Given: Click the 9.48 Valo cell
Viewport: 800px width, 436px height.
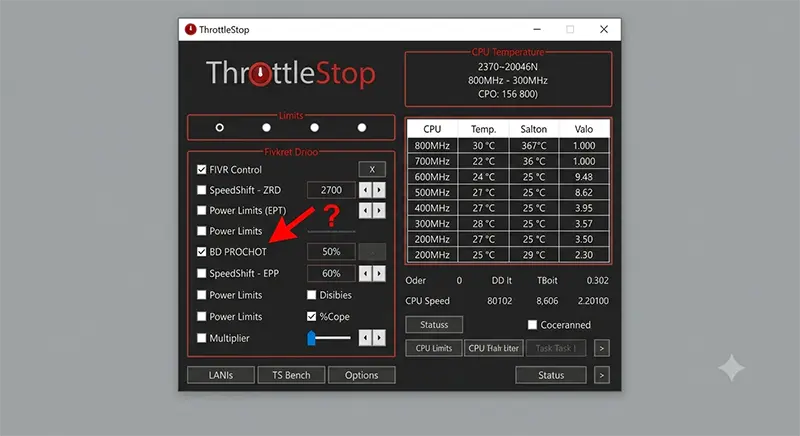Looking at the screenshot, I should pyautogui.click(x=584, y=176).
